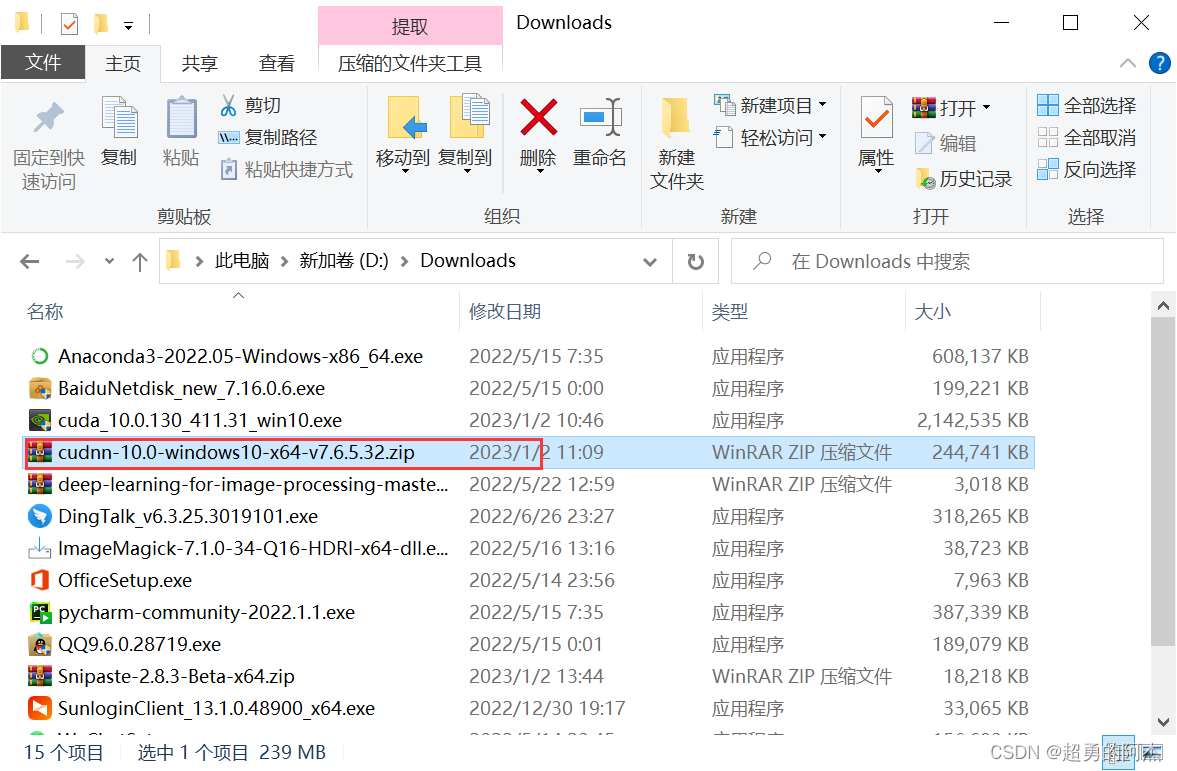Click Invert selection (反向选择)
The height and width of the screenshot is (771, 1177).
tap(1086, 170)
